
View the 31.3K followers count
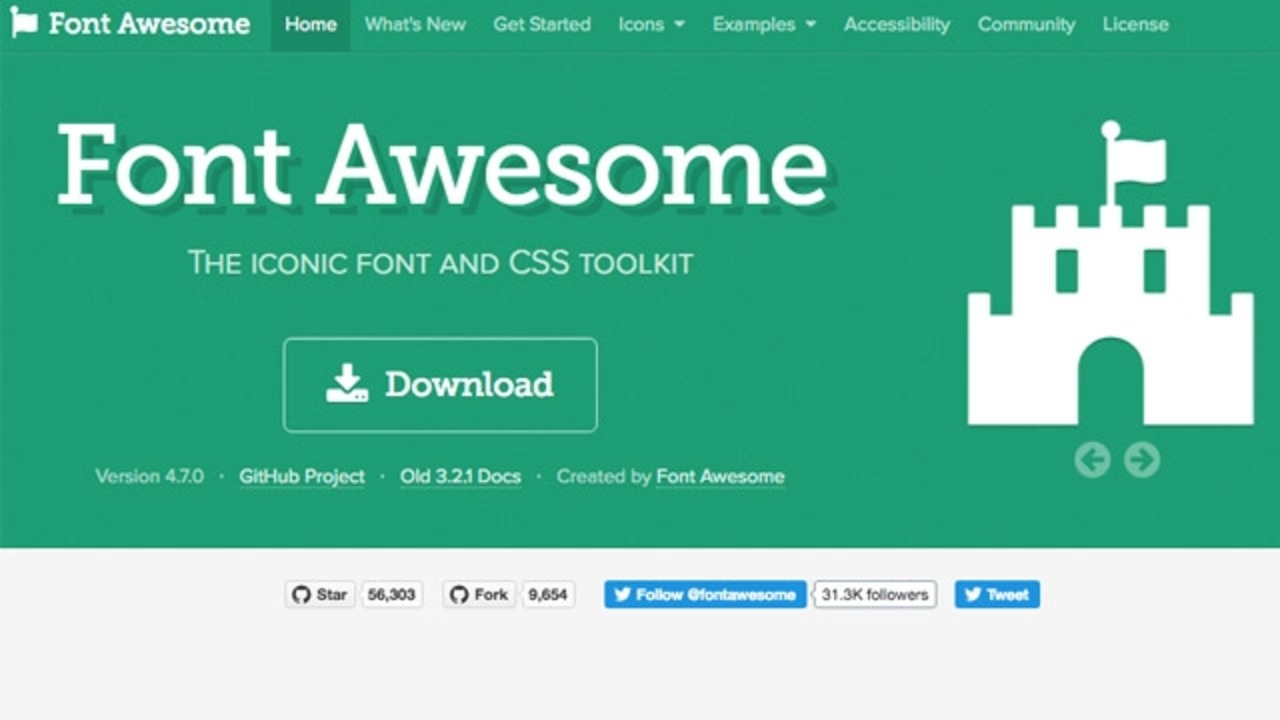[875, 595]
